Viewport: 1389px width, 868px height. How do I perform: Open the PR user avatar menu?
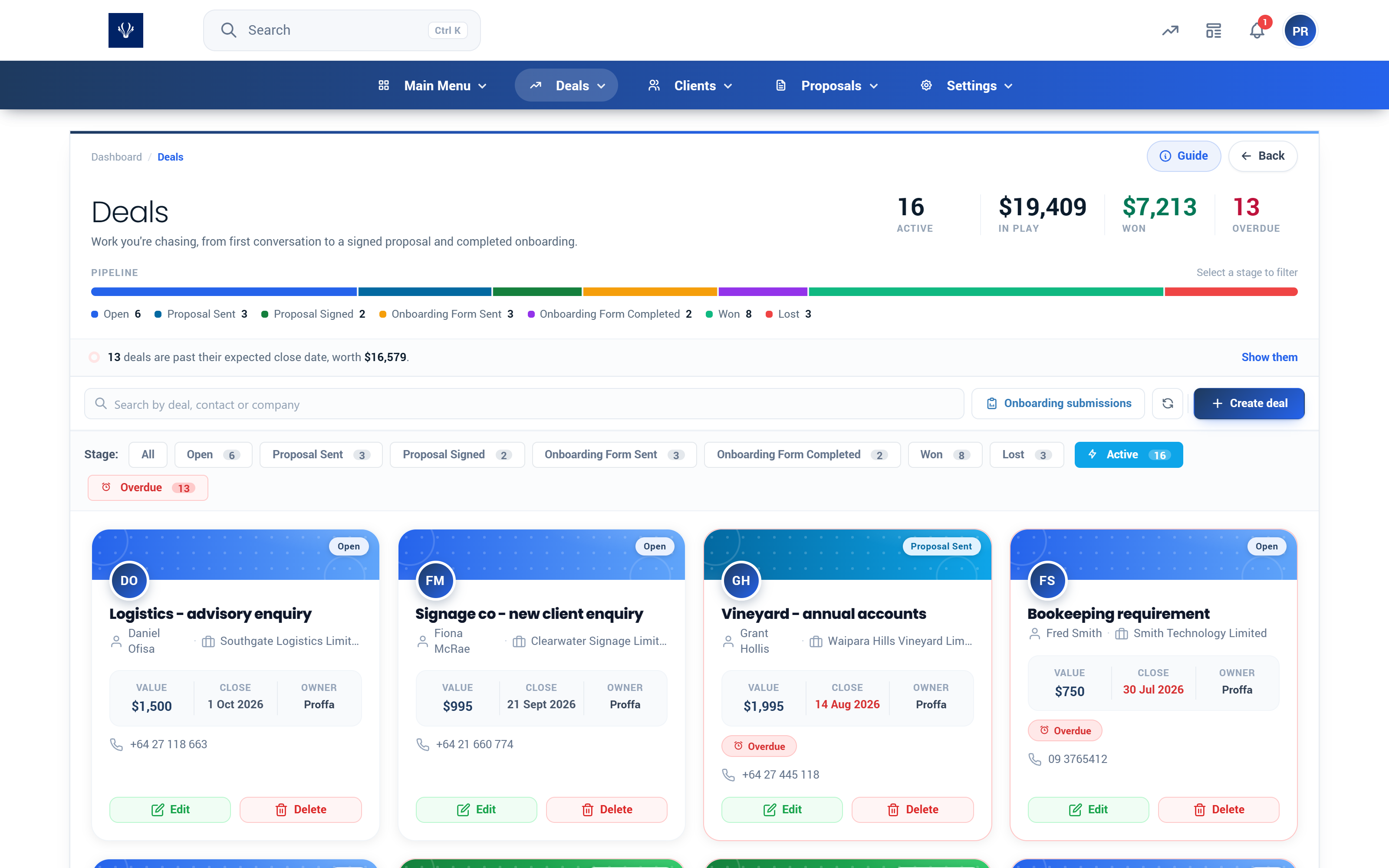(1300, 30)
